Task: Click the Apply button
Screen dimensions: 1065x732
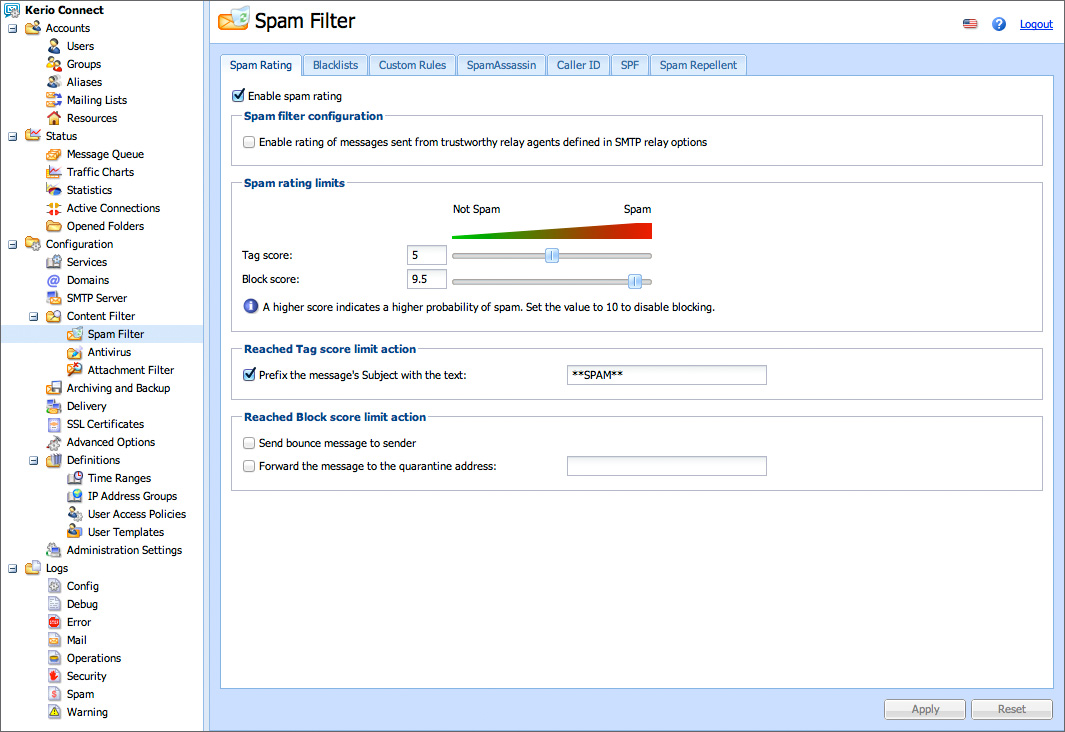Action: click(x=925, y=709)
